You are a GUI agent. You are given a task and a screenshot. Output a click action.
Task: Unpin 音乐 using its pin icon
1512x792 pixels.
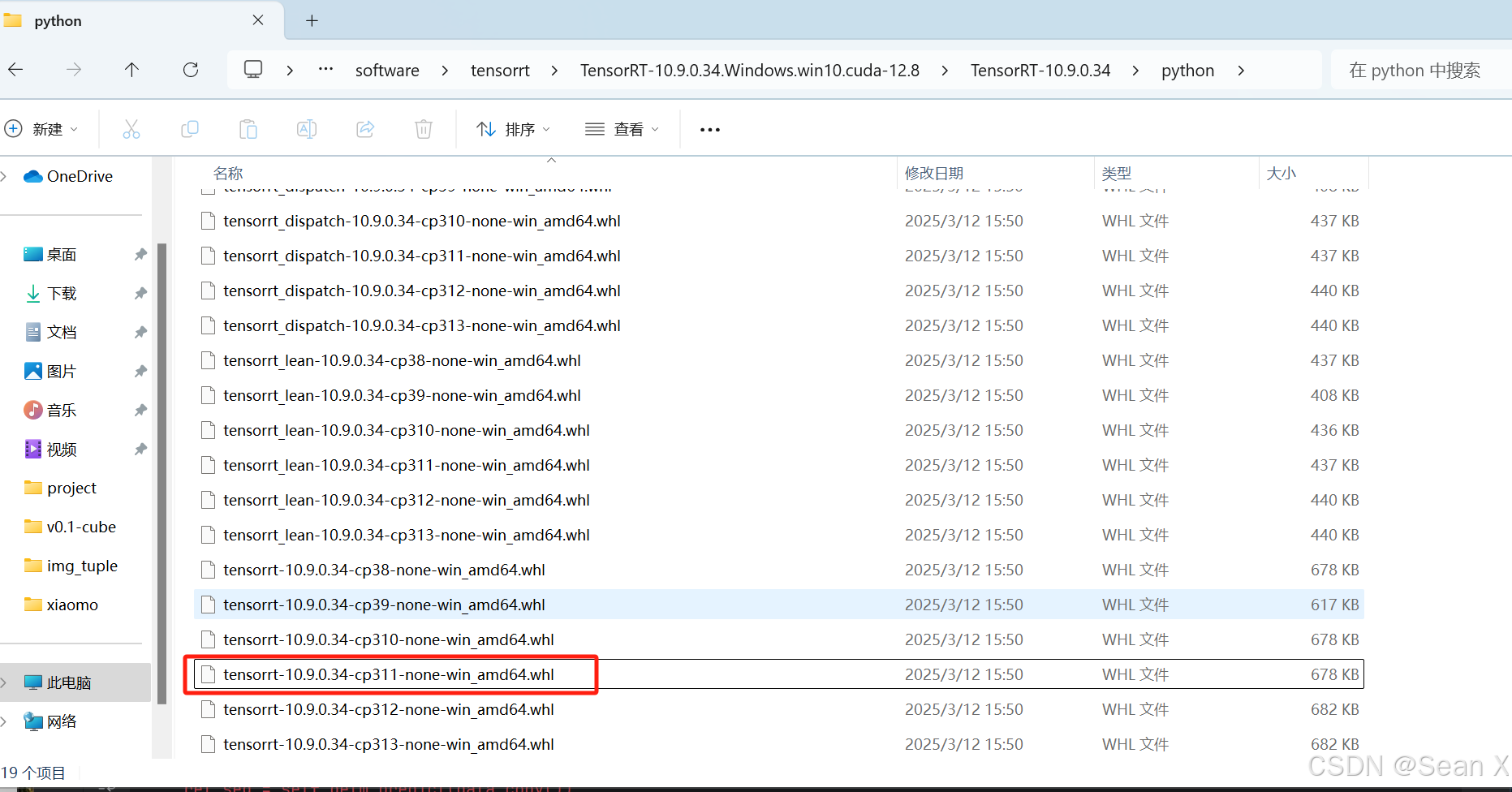140,410
